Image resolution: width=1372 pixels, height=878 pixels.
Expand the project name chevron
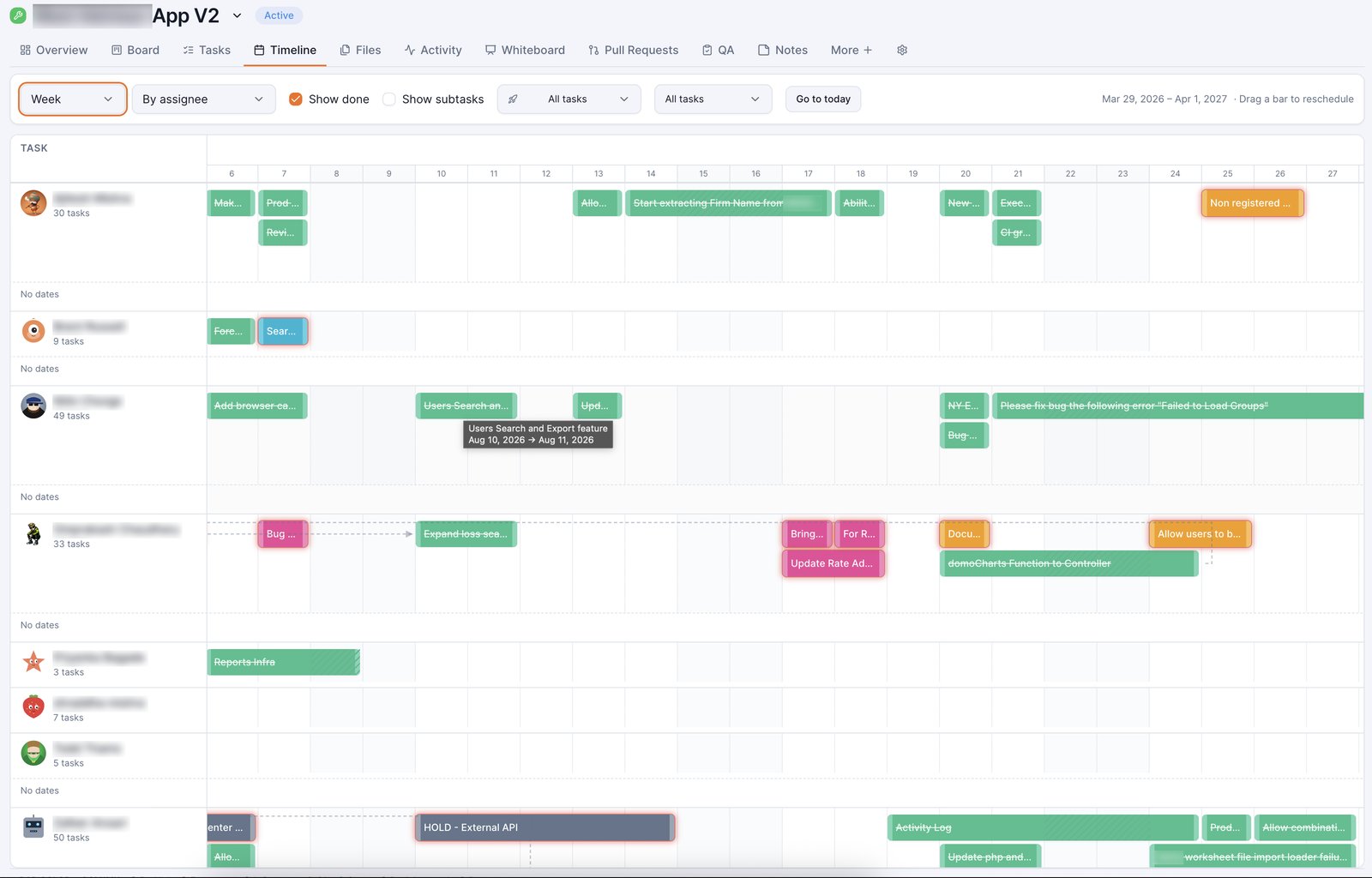(238, 15)
